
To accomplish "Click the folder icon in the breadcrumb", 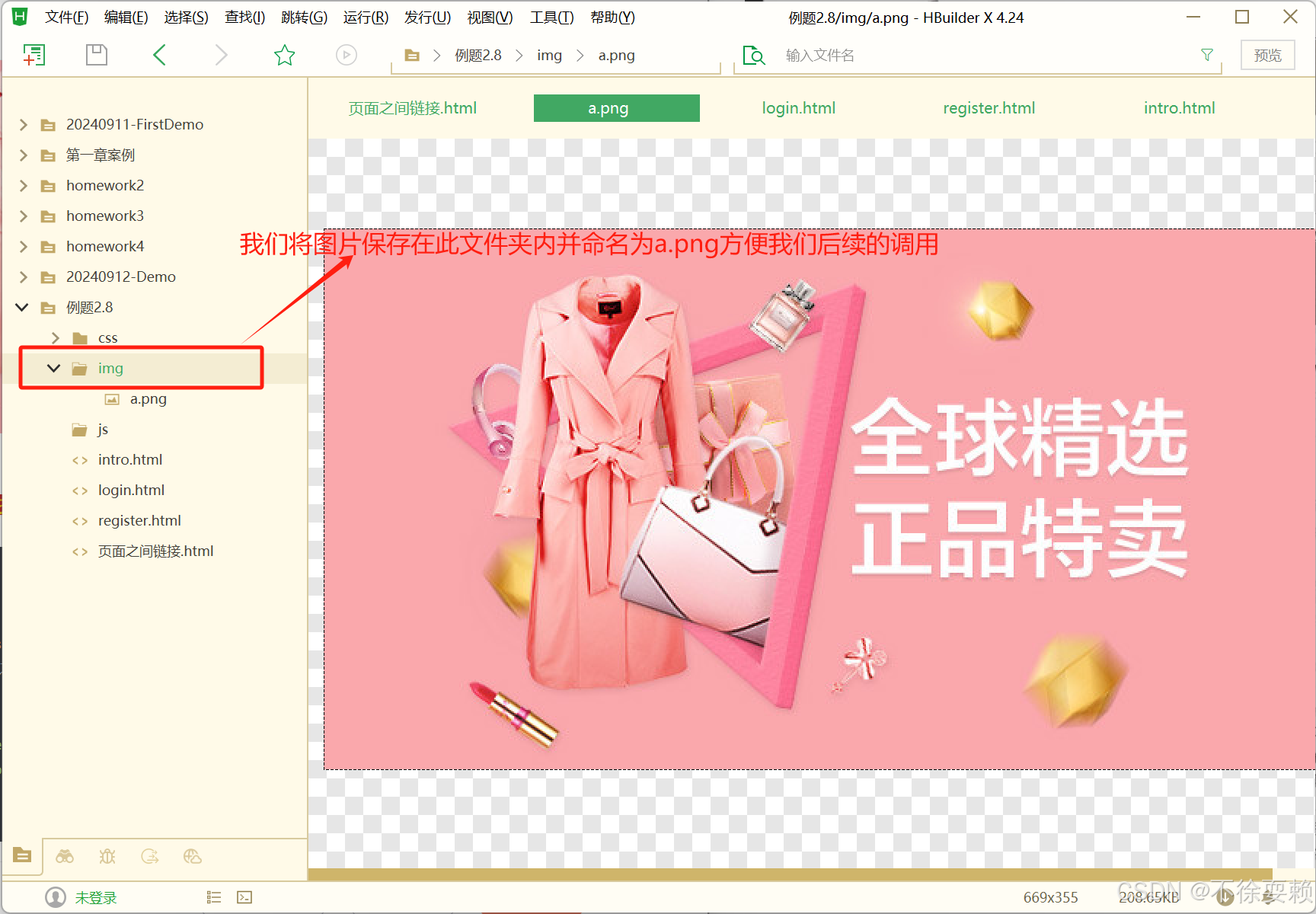I will pos(412,55).
